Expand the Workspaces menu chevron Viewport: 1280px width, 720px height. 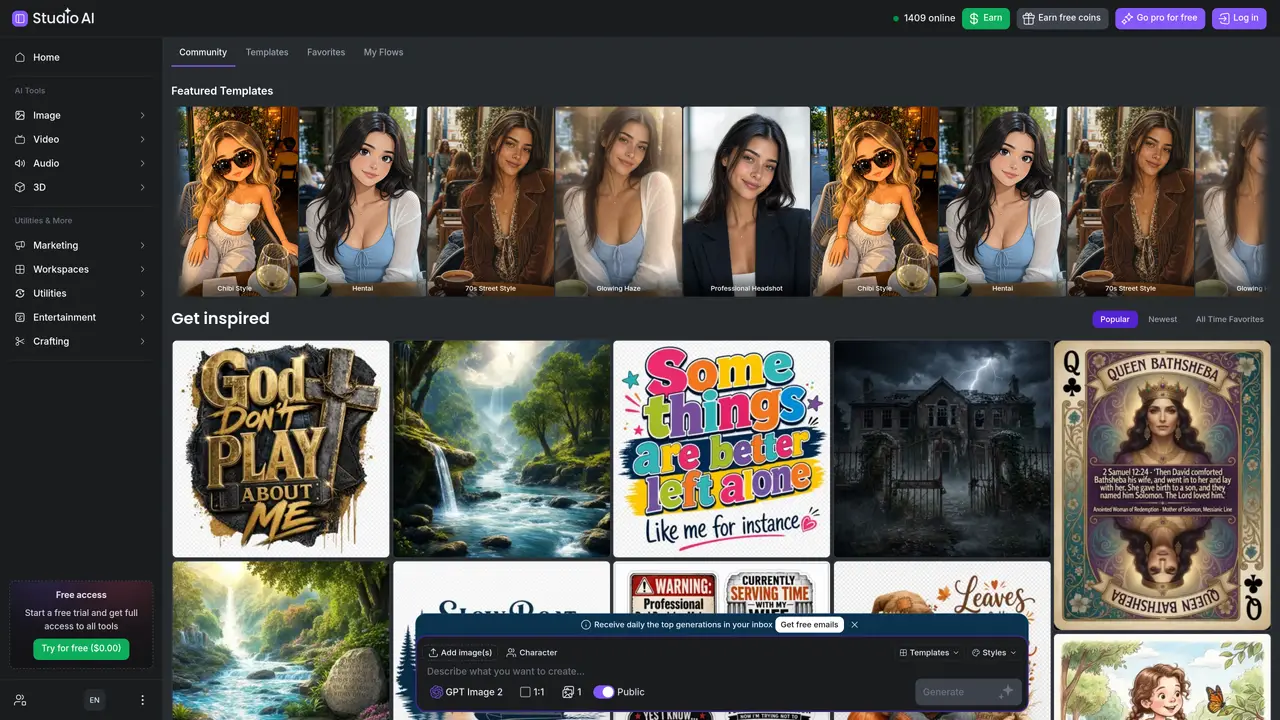[x=142, y=269]
